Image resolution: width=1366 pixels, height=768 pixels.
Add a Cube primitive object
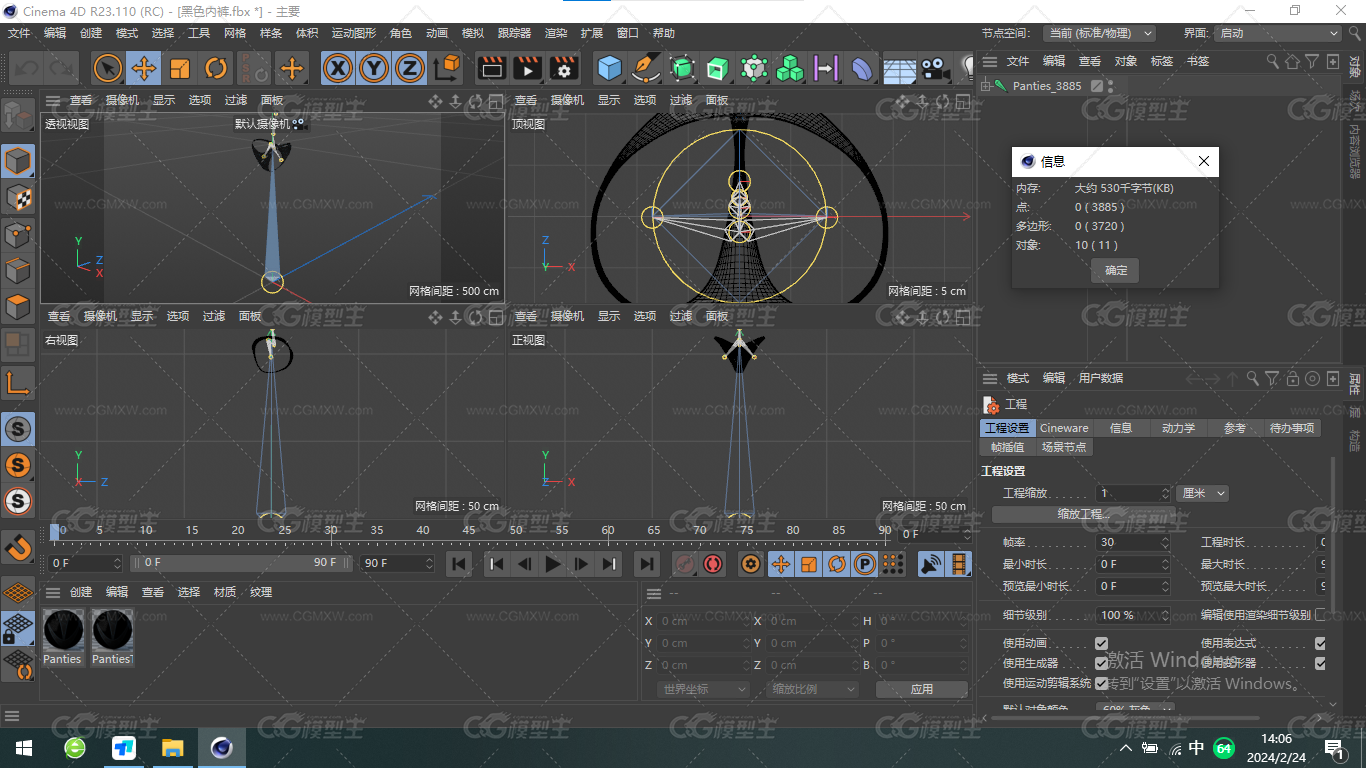click(x=609, y=68)
